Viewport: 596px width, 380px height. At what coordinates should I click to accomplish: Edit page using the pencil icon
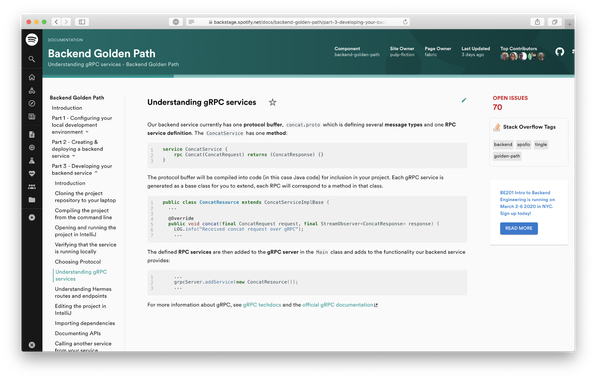[464, 100]
